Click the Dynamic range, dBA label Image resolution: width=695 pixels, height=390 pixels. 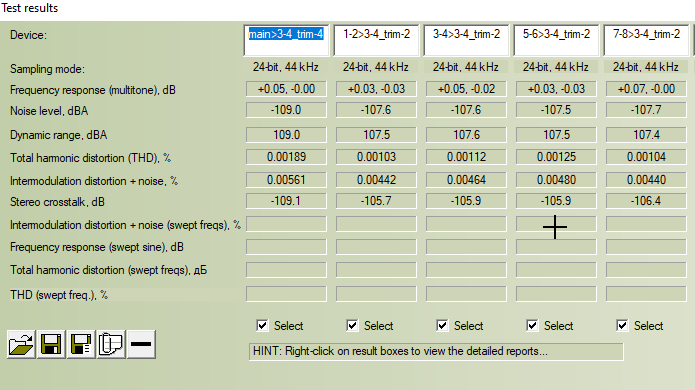tap(59, 135)
